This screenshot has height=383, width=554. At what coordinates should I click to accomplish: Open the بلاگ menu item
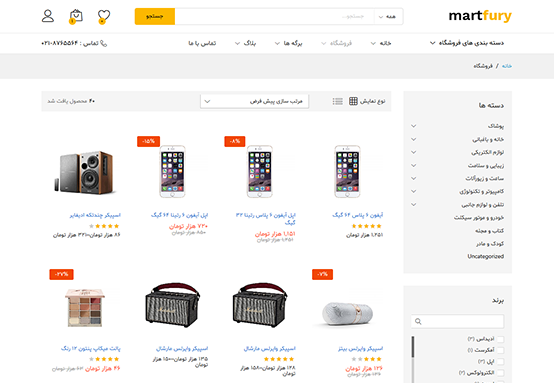(x=245, y=43)
